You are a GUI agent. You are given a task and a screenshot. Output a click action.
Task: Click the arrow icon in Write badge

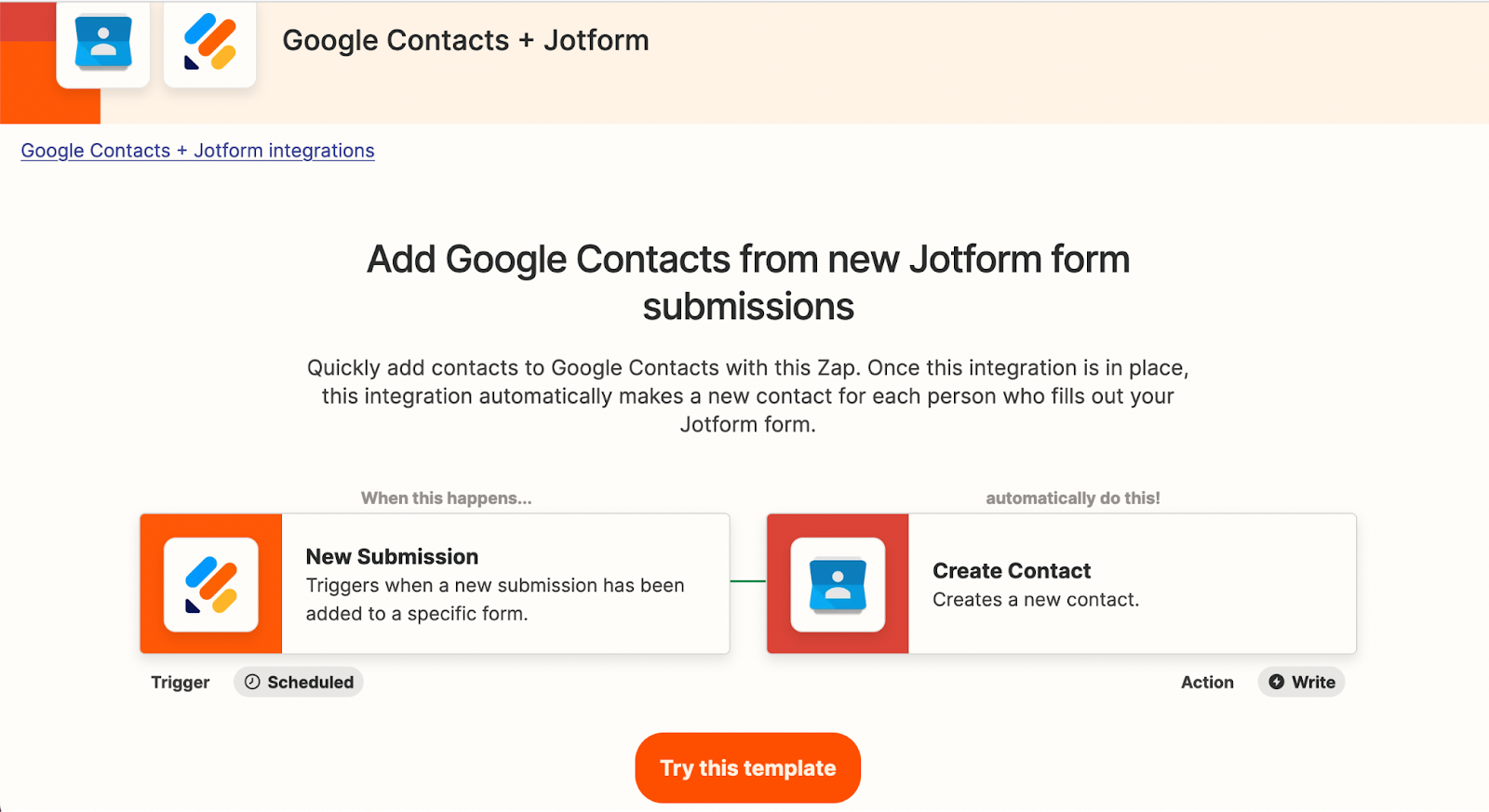[x=1277, y=682]
